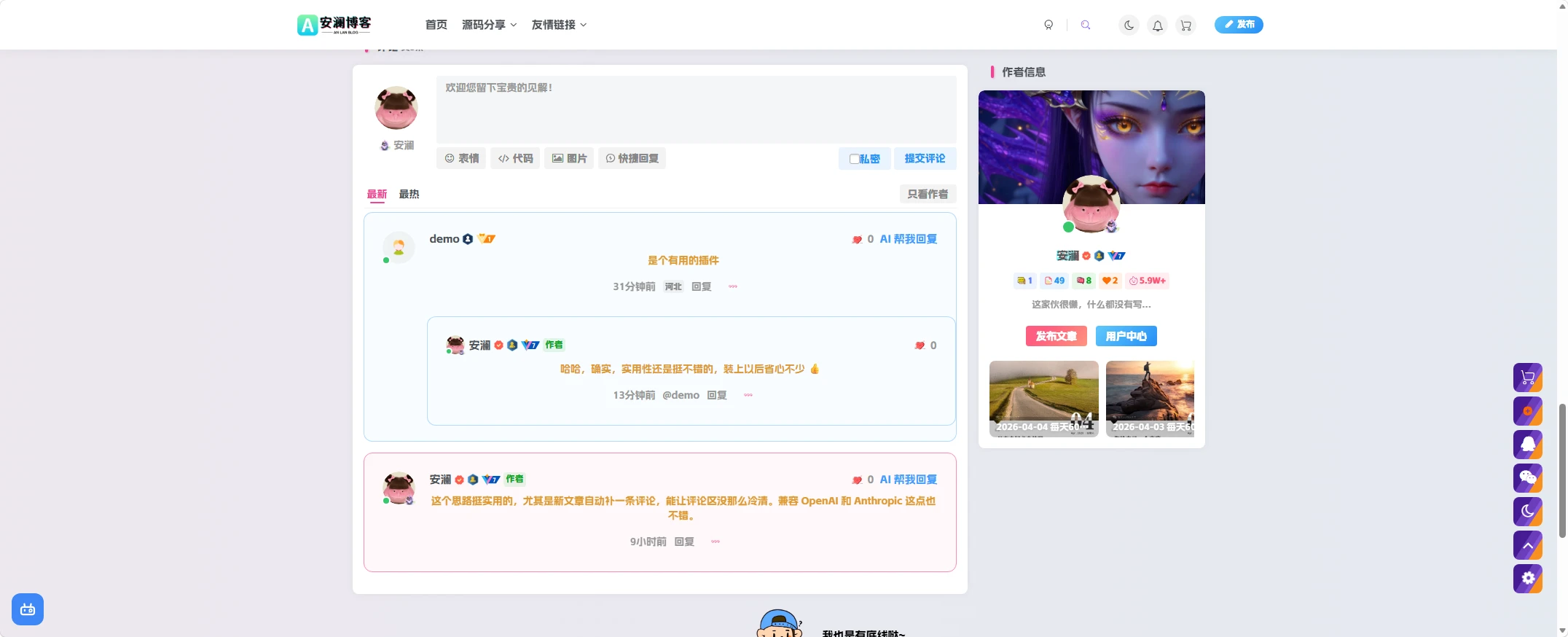Open the blue robot chat button
1568x637 pixels.
tap(28, 609)
